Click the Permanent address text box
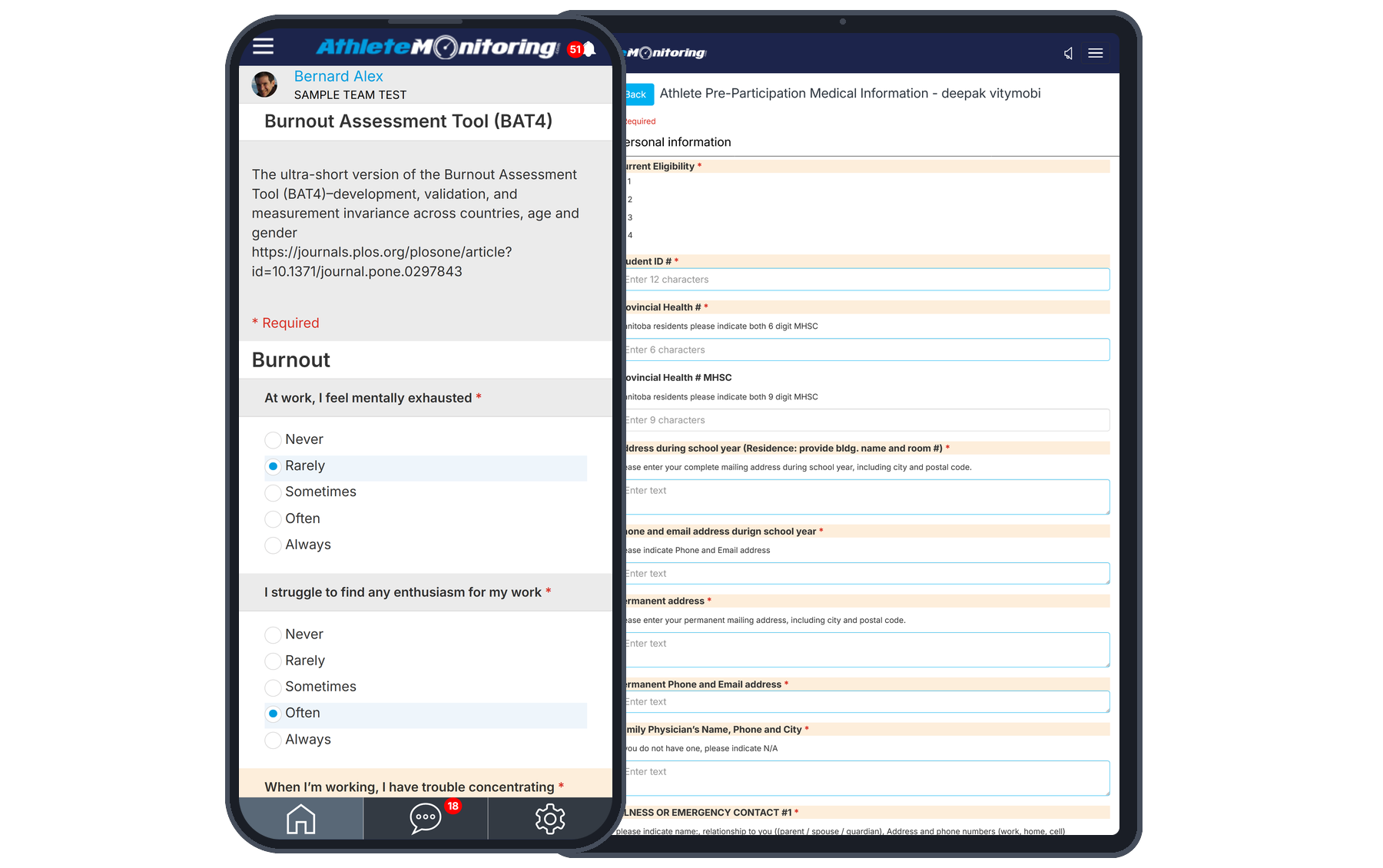Screen dimensions: 1383x868 tap(866, 650)
